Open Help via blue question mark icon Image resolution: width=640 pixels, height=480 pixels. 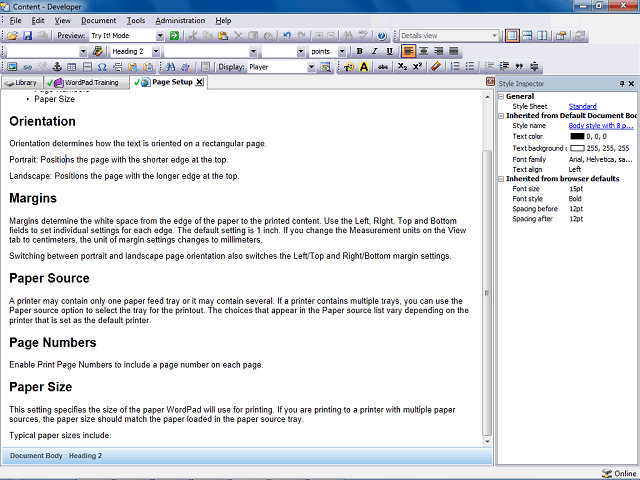382,36
